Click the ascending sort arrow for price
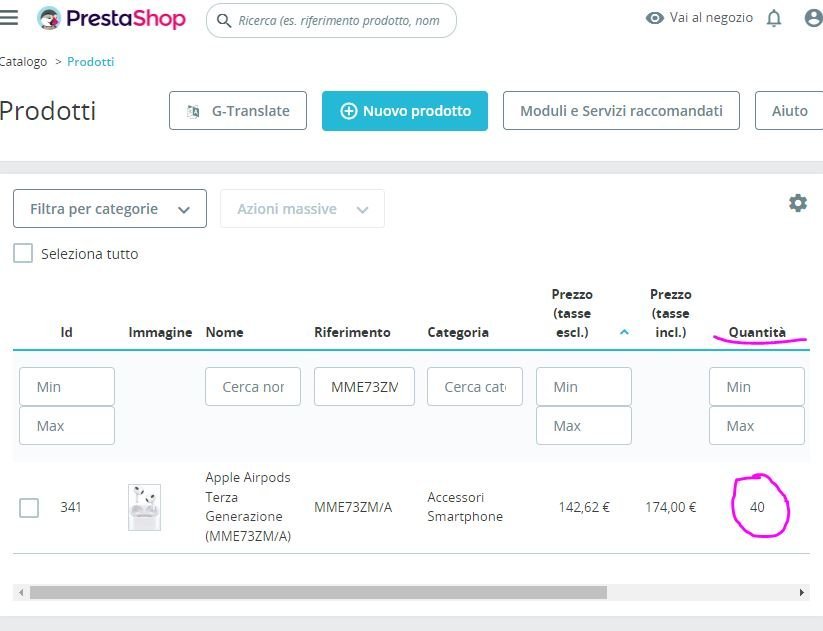Image resolution: width=823 pixels, height=631 pixels. [x=624, y=332]
